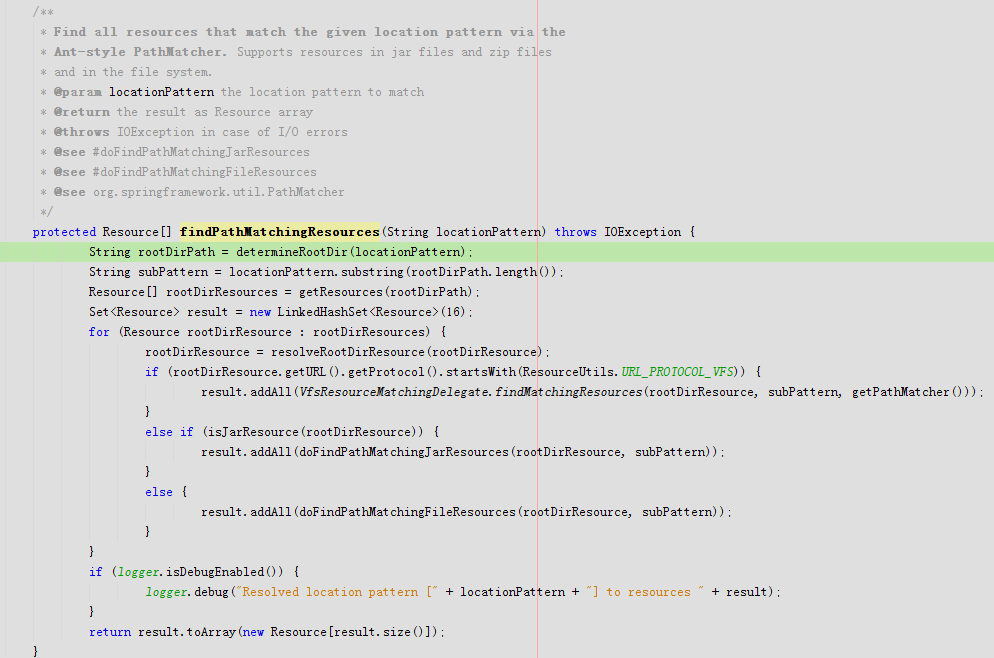Click the findPathMatchingResources method name
Image resolution: width=994 pixels, height=658 pixels.
click(x=280, y=232)
